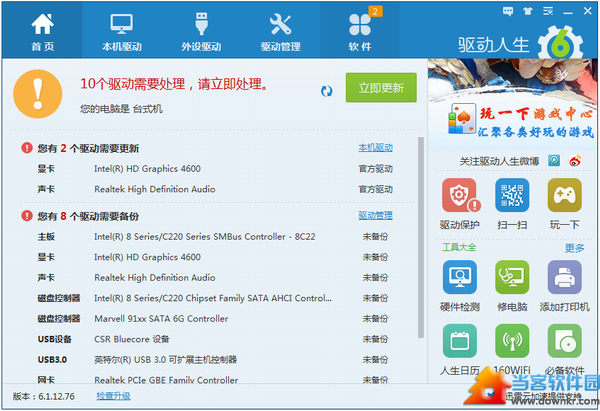Select Realtek PCIe GBE Family Controller row
Viewport: 600px width, 411px height.
point(213,380)
